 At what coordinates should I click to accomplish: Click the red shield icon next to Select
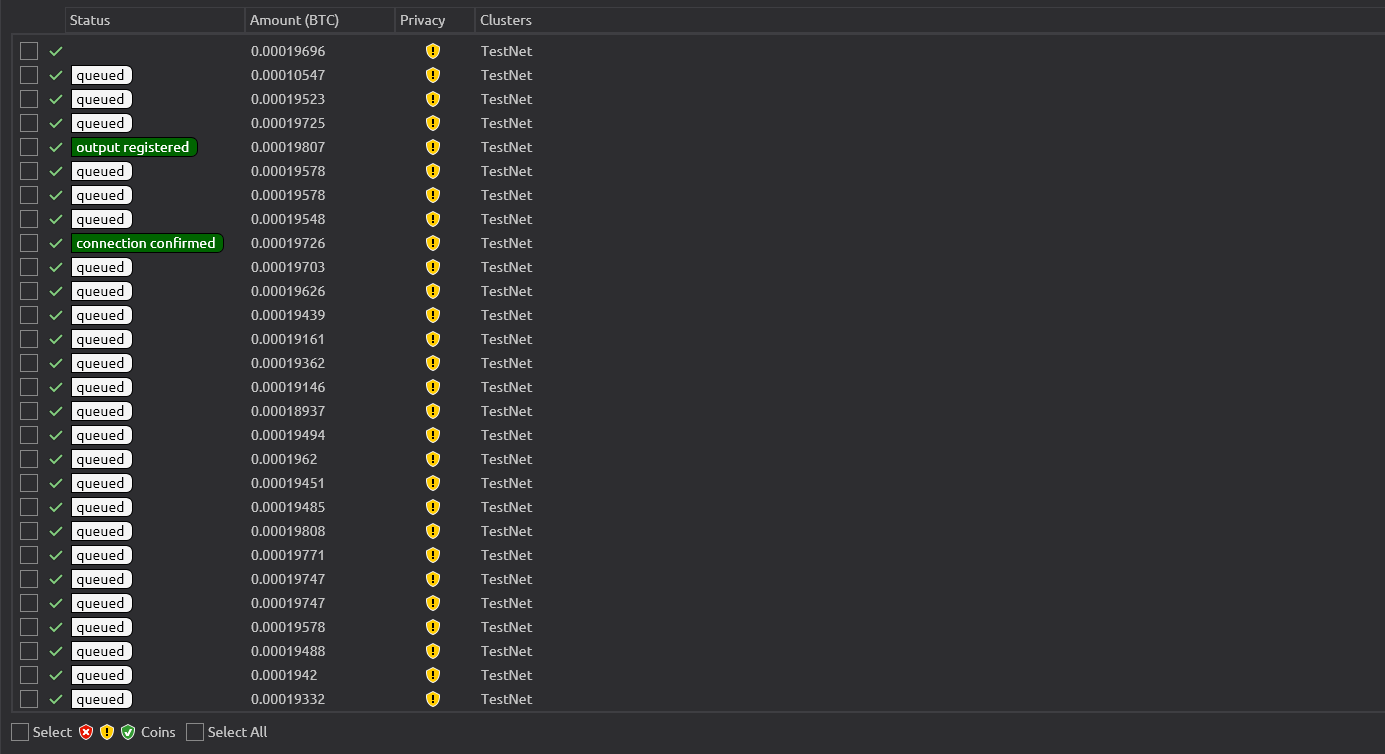click(86, 732)
